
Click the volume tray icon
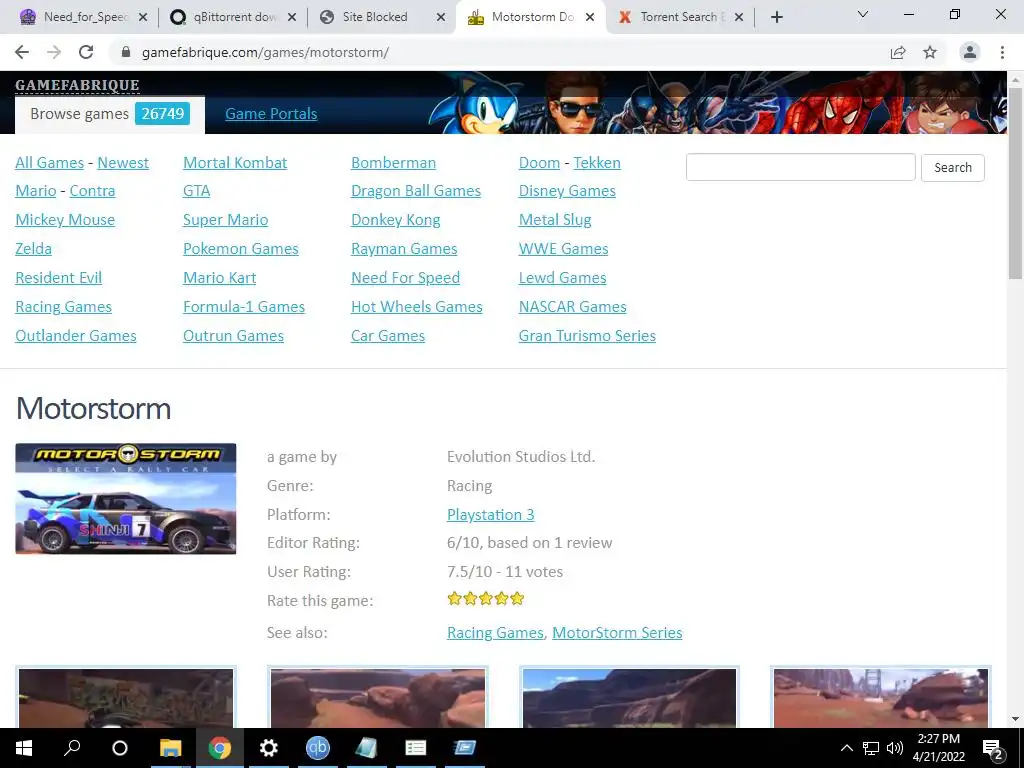point(895,748)
